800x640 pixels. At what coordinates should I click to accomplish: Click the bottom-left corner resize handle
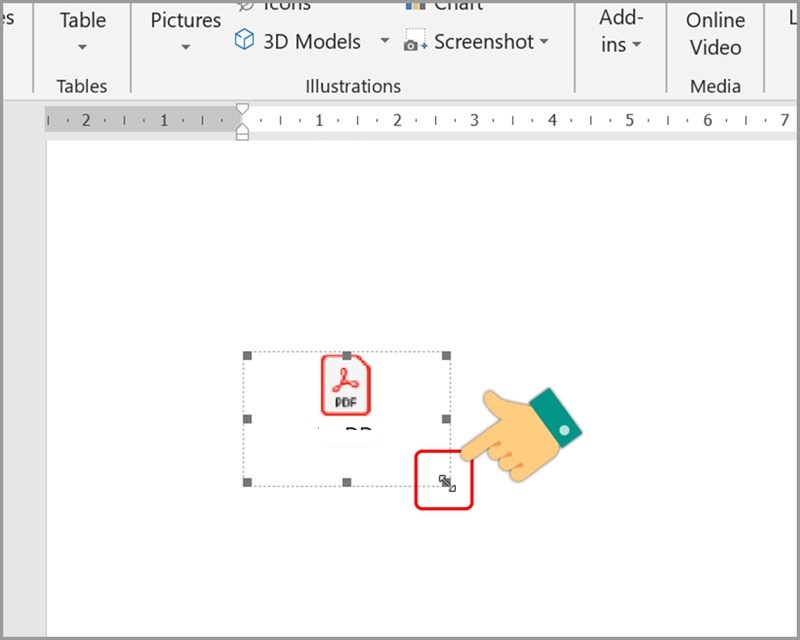click(247, 483)
